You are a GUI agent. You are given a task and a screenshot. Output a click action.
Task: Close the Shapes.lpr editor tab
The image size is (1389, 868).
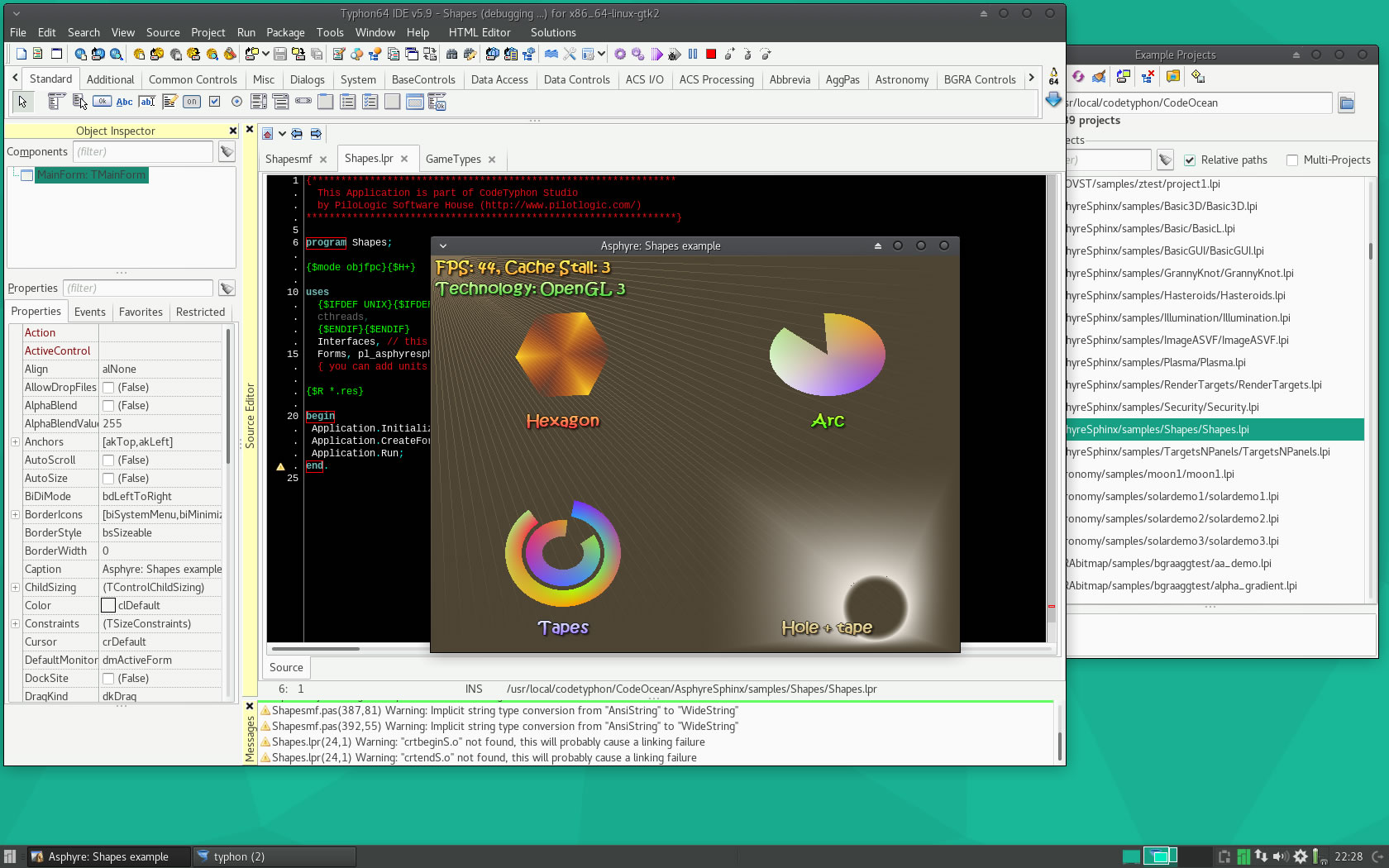click(404, 159)
